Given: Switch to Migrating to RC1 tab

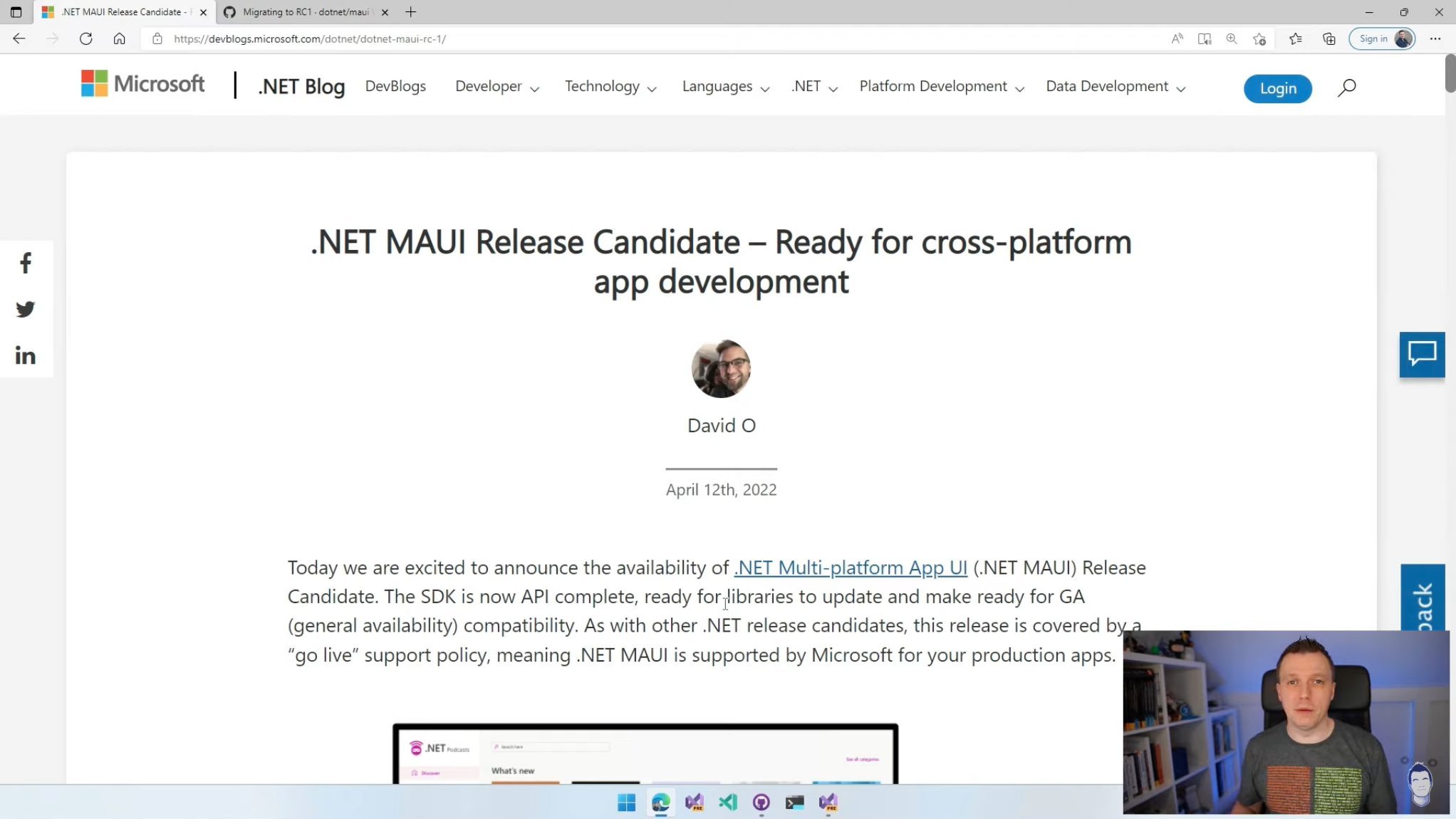Looking at the screenshot, I should click(306, 12).
